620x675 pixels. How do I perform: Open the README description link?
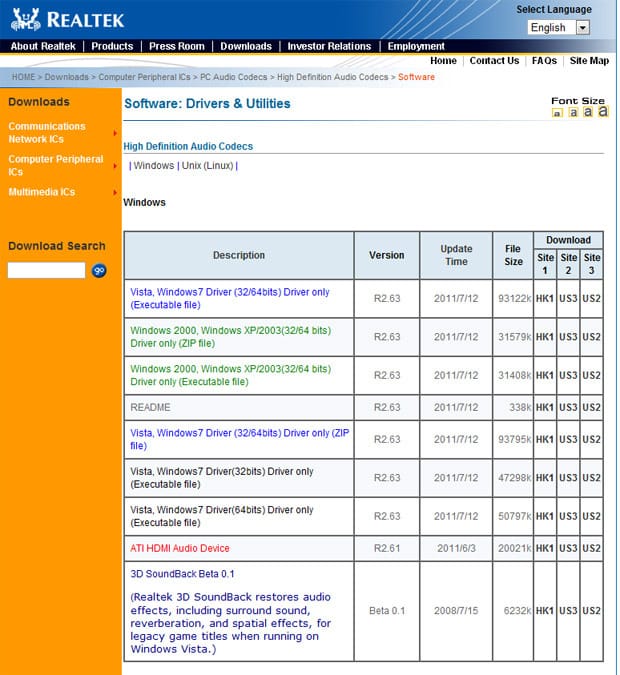point(150,407)
